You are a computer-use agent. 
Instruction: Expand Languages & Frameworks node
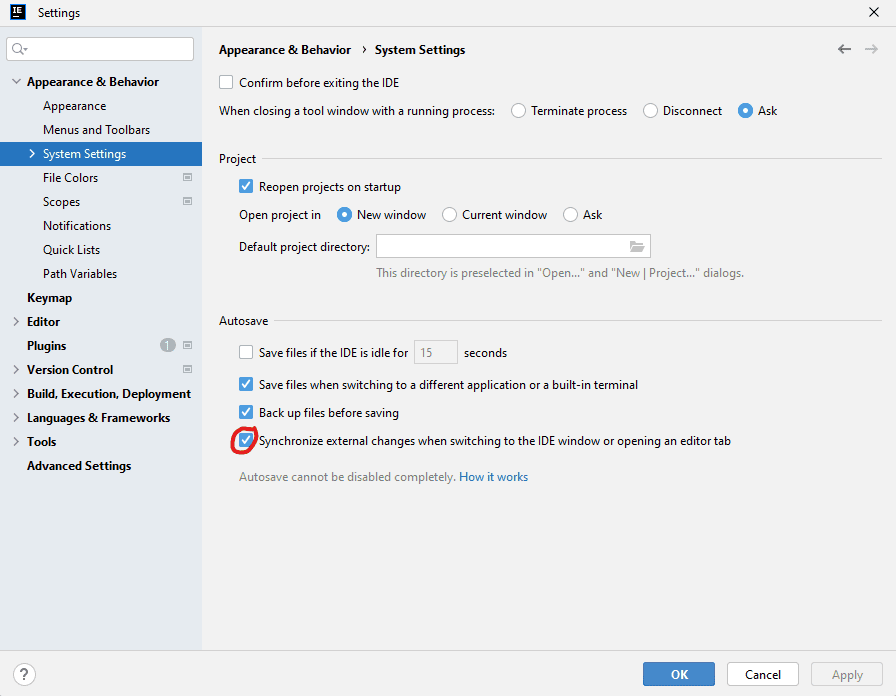(16, 418)
